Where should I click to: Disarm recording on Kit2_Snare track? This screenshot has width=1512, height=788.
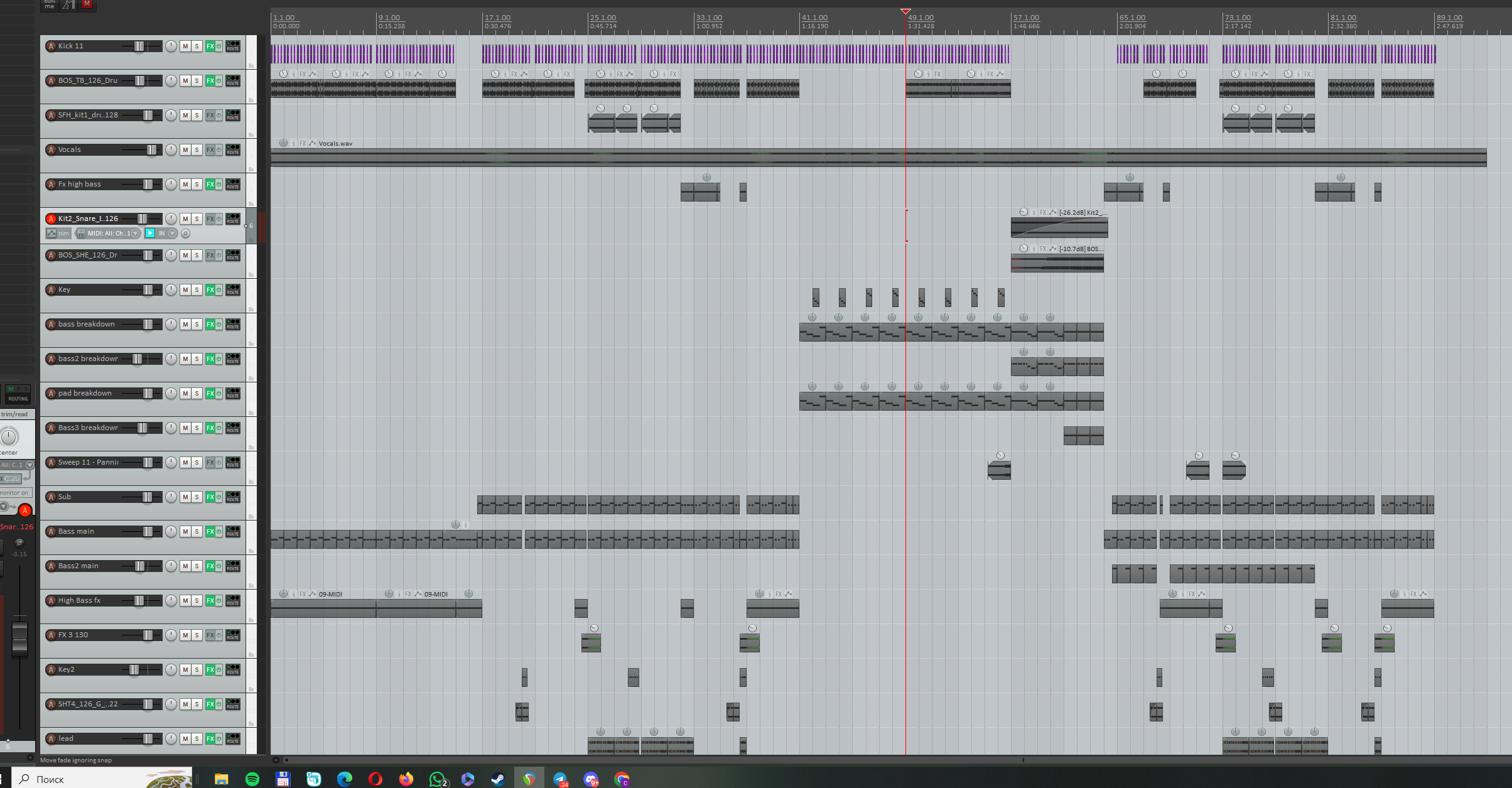(x=51, y=219)
